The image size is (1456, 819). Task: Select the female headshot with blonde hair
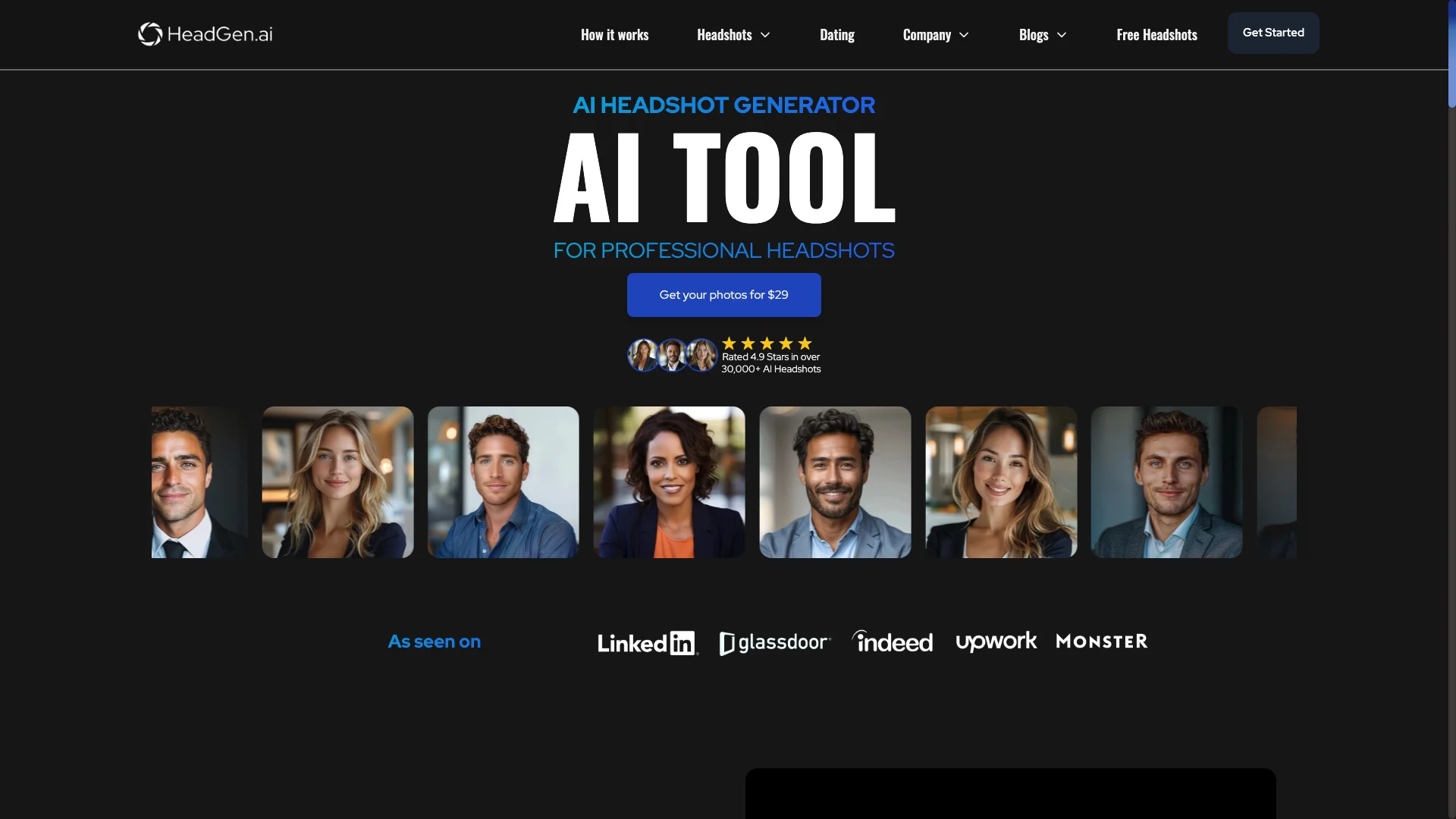pyautogui.click(x=337, y=481)
